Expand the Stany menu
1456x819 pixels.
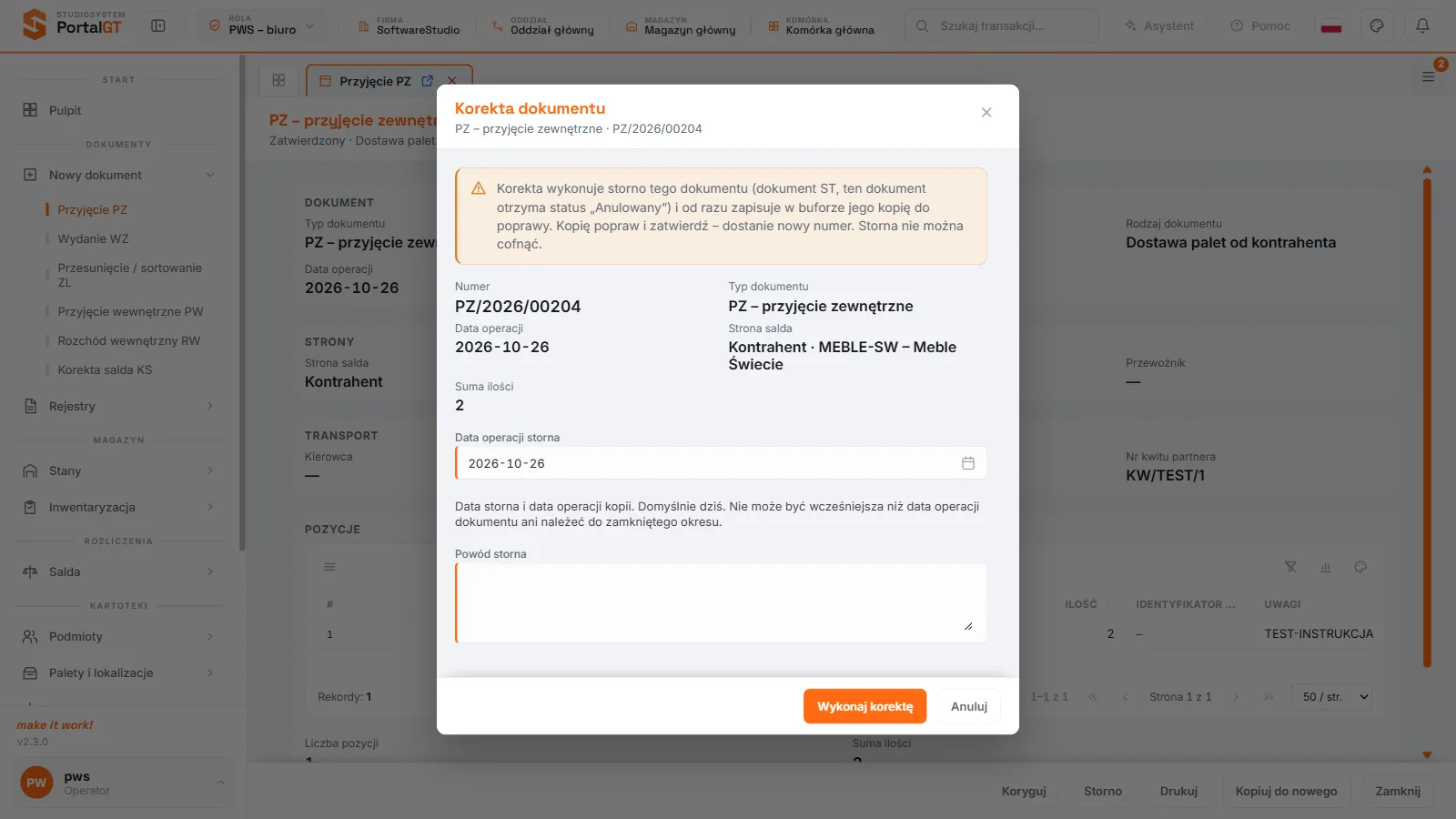[x=118, y=470]
